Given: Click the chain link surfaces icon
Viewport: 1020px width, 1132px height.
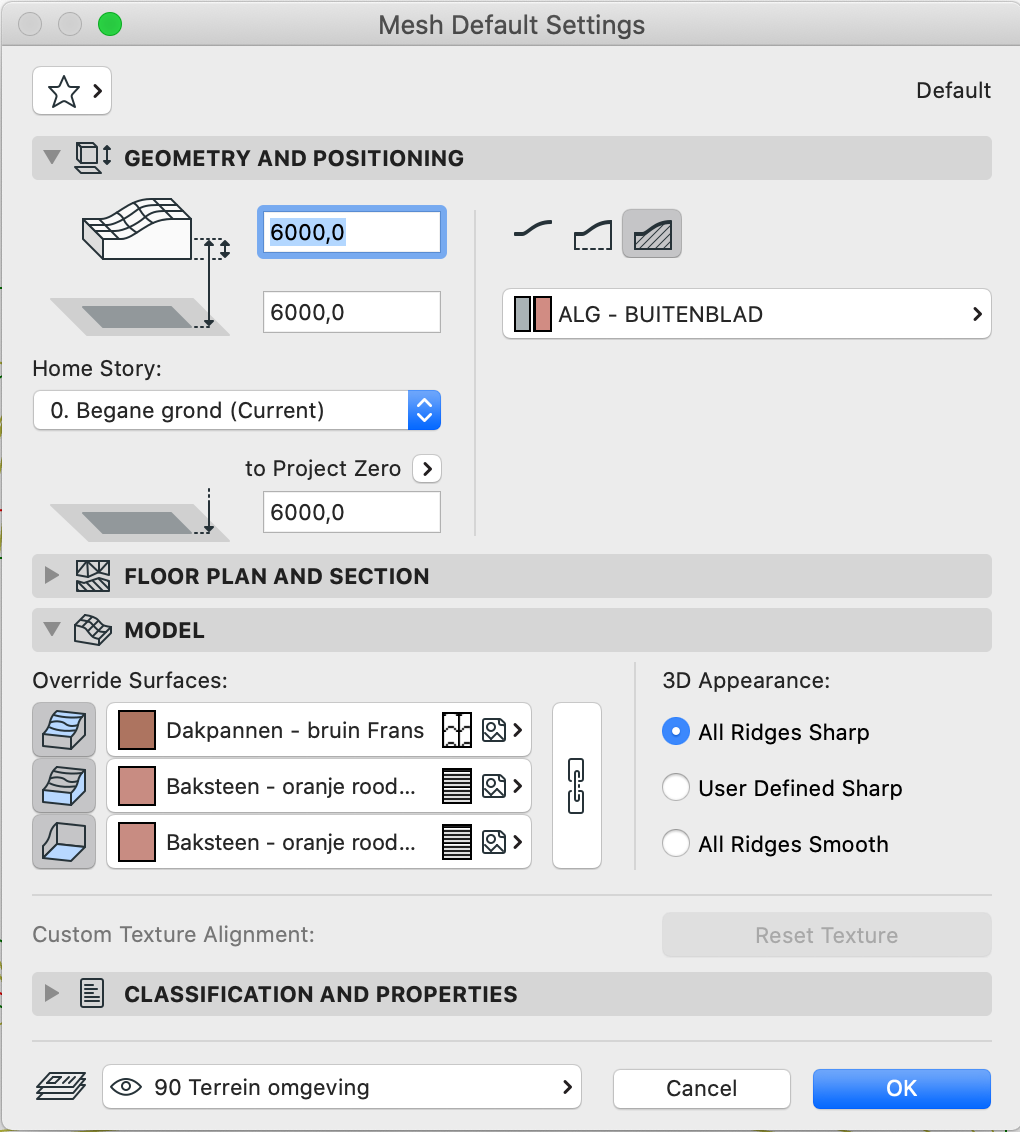Looking at the screenshot, I should (576, 785).
